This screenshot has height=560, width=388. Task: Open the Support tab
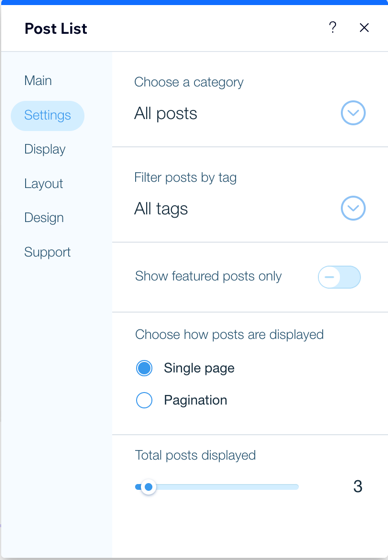pyautogui.click(x=47, y=252)
